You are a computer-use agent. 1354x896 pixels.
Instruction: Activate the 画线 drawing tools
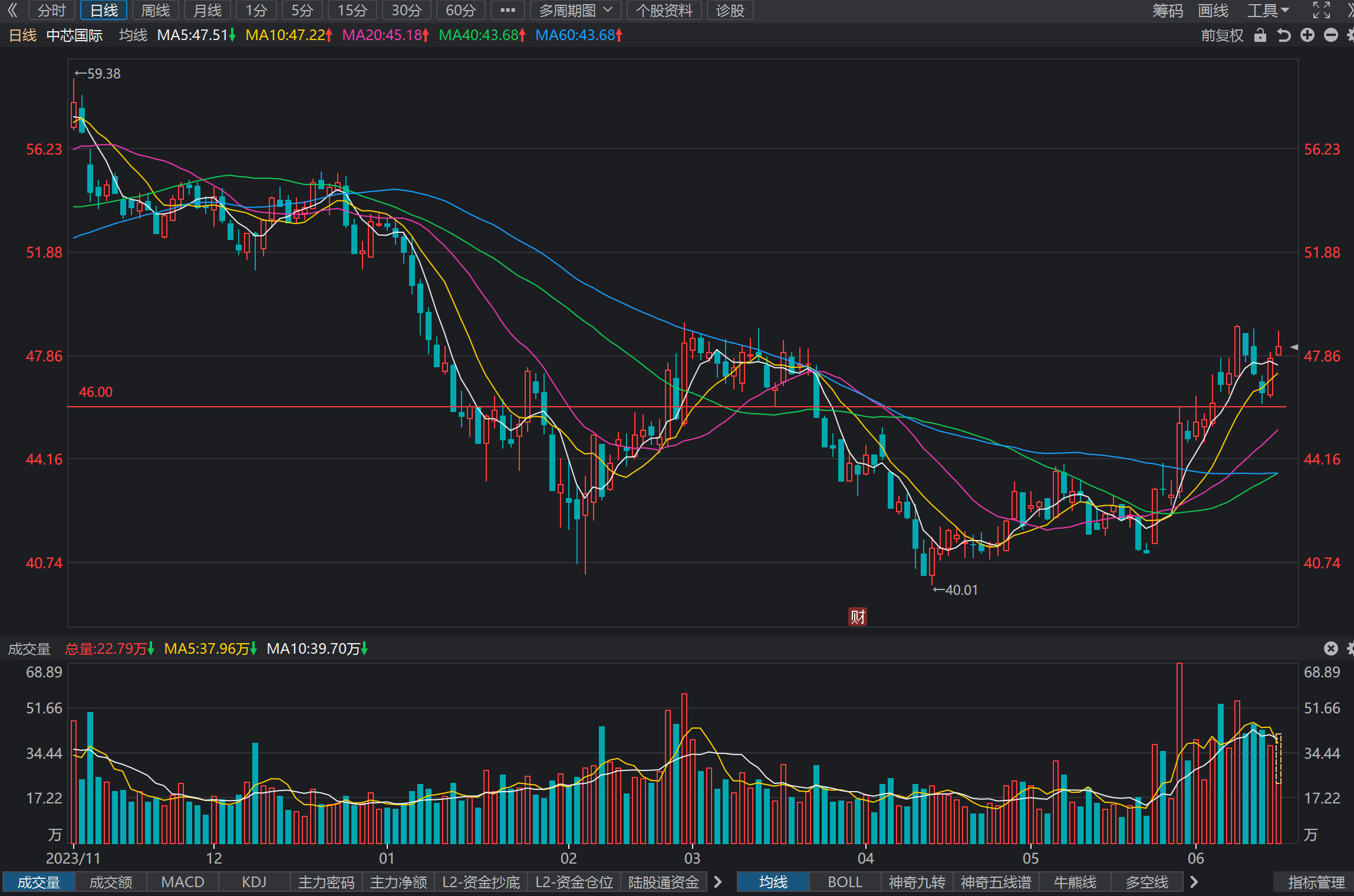coord(1213,10)
